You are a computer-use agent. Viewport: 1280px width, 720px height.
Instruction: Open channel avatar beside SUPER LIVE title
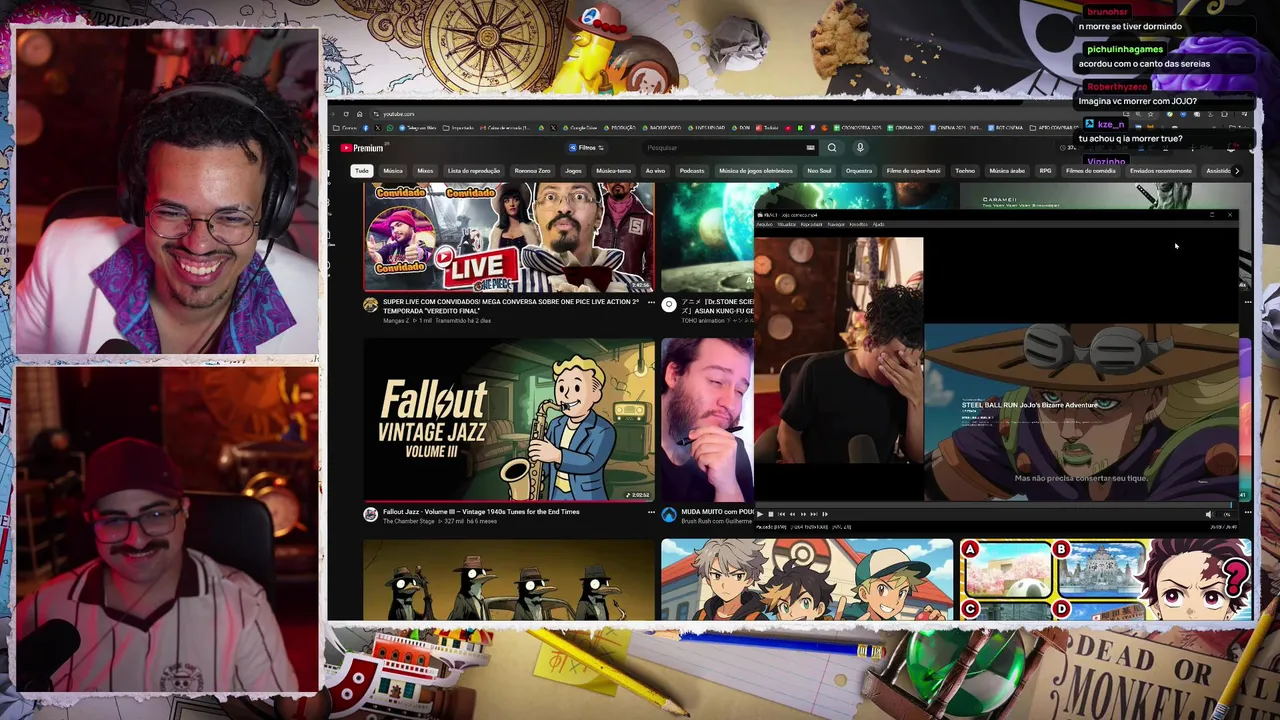click(371, 305)
